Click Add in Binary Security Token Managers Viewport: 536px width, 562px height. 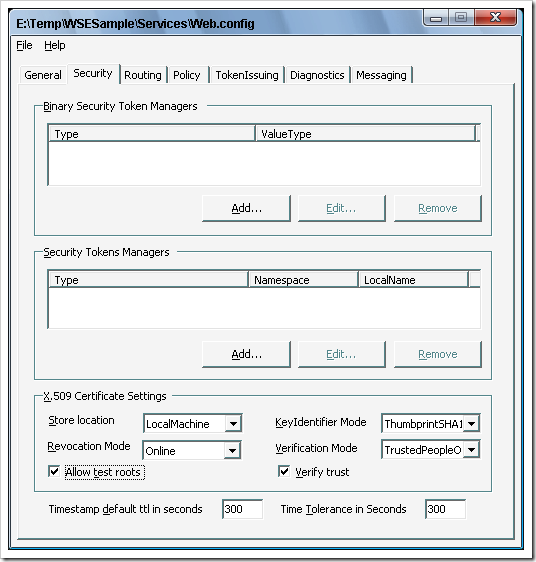pyautogui.click(x=246, y=208)
